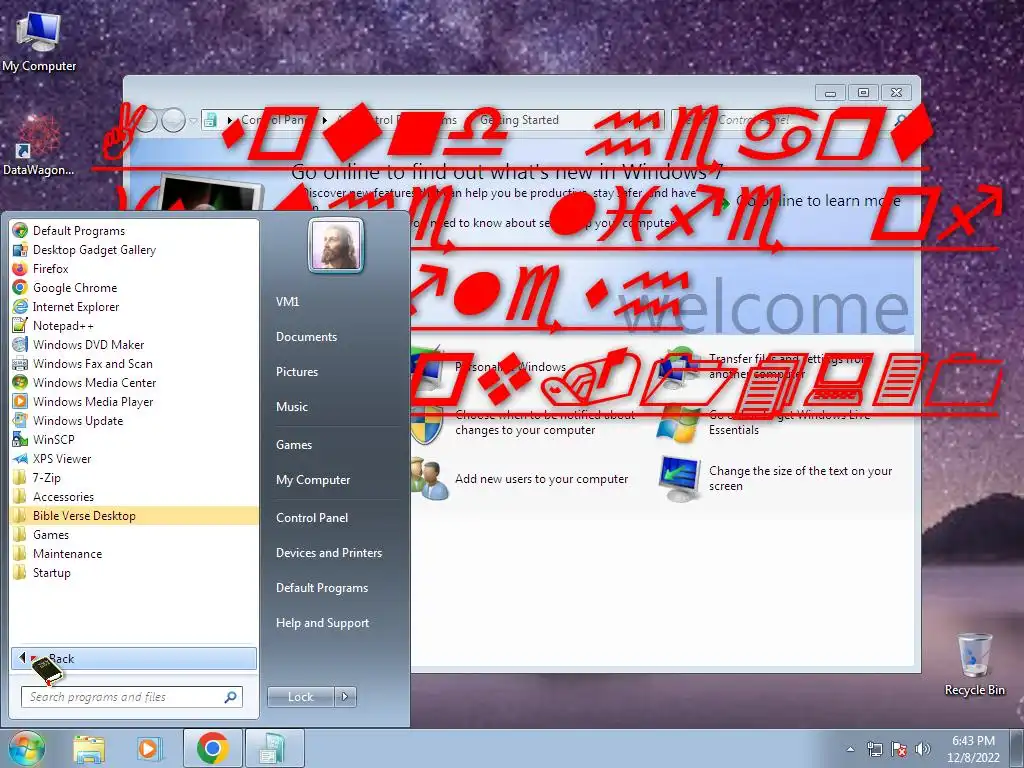Click the Control Panel search box
1024x768 pixels.
(791, 120)
